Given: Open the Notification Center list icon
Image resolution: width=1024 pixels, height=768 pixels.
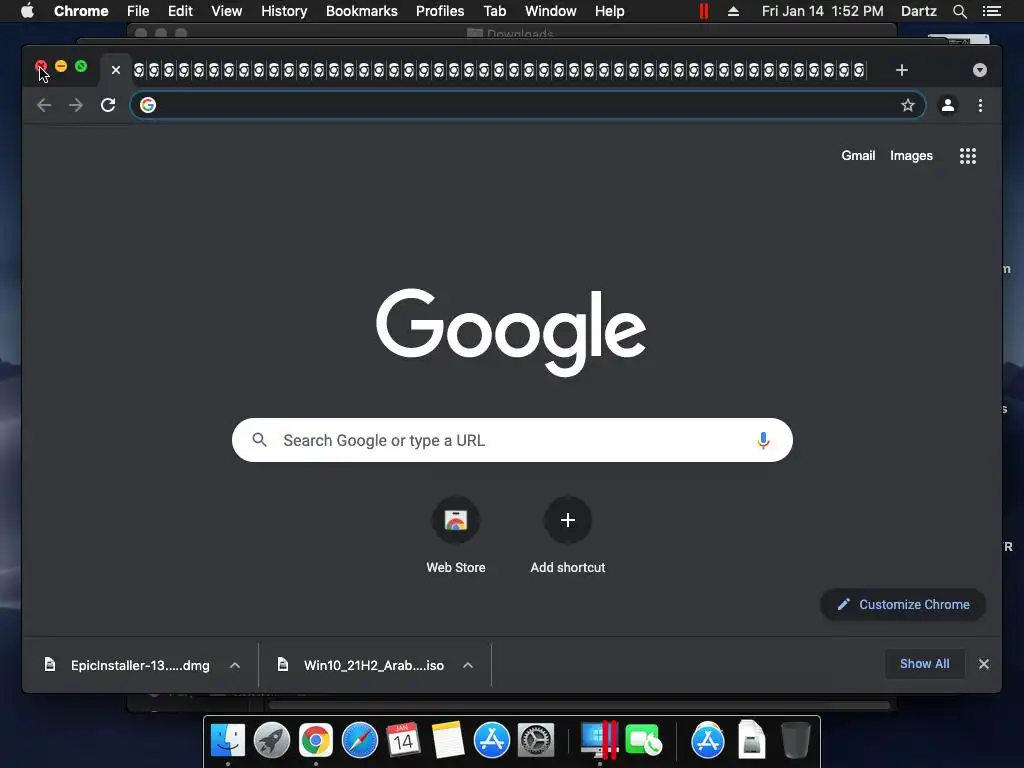Looking at the screenshot, I should pos(991,11).
